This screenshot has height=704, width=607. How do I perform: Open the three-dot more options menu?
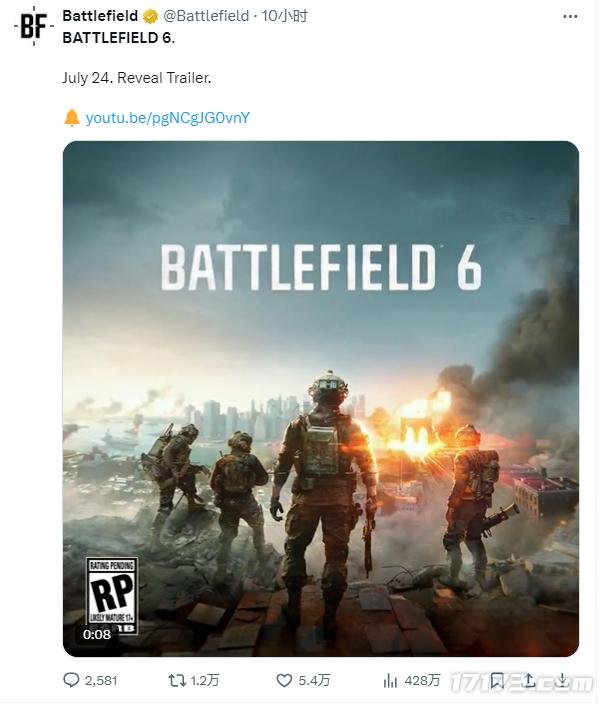click(570, 16)
